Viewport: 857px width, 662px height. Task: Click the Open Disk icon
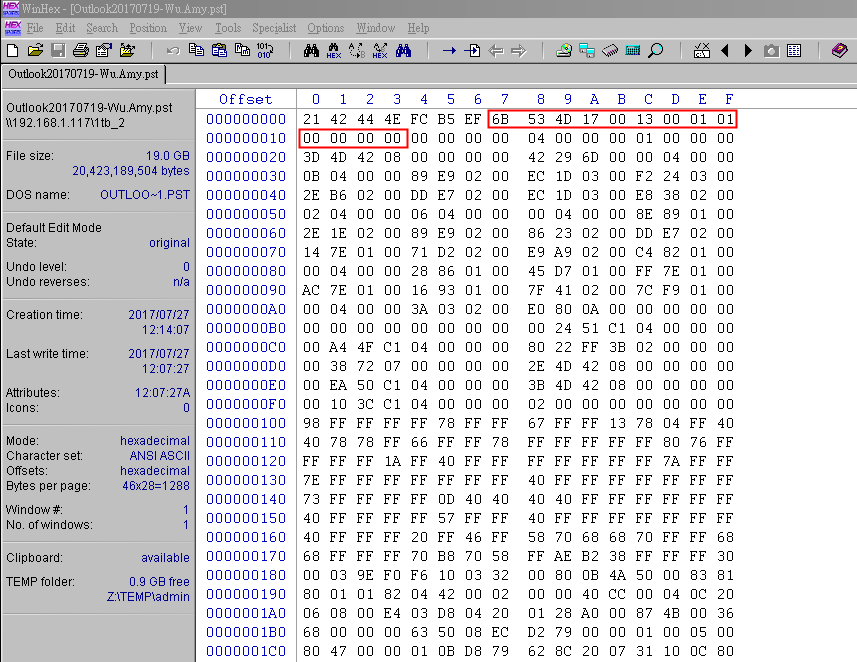coord(564,51)
